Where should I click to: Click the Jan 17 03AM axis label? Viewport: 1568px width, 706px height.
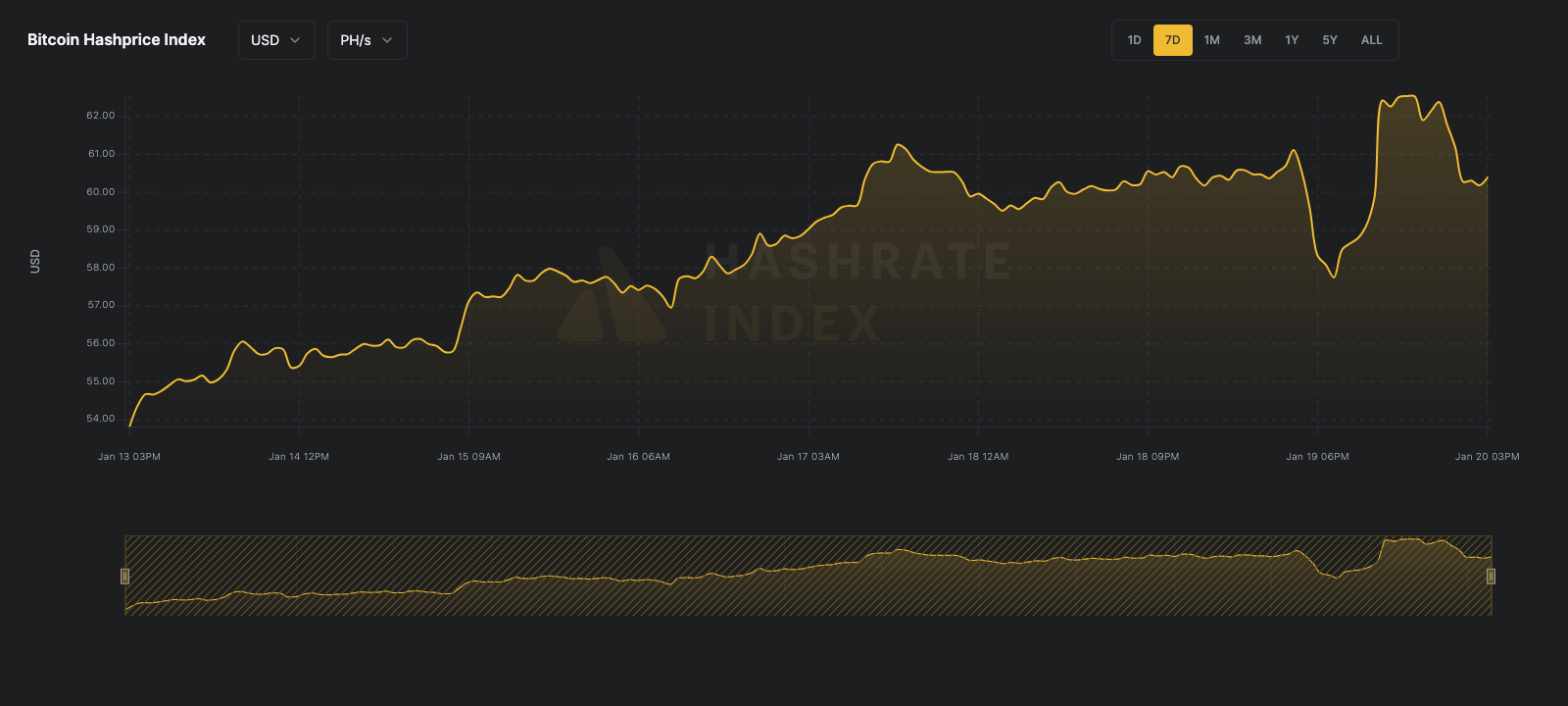click(x=808, y=457)
